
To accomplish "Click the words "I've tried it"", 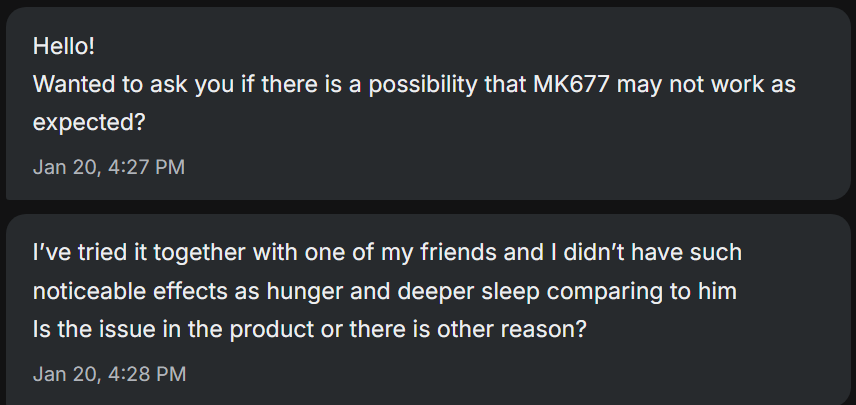I will 85,252.
